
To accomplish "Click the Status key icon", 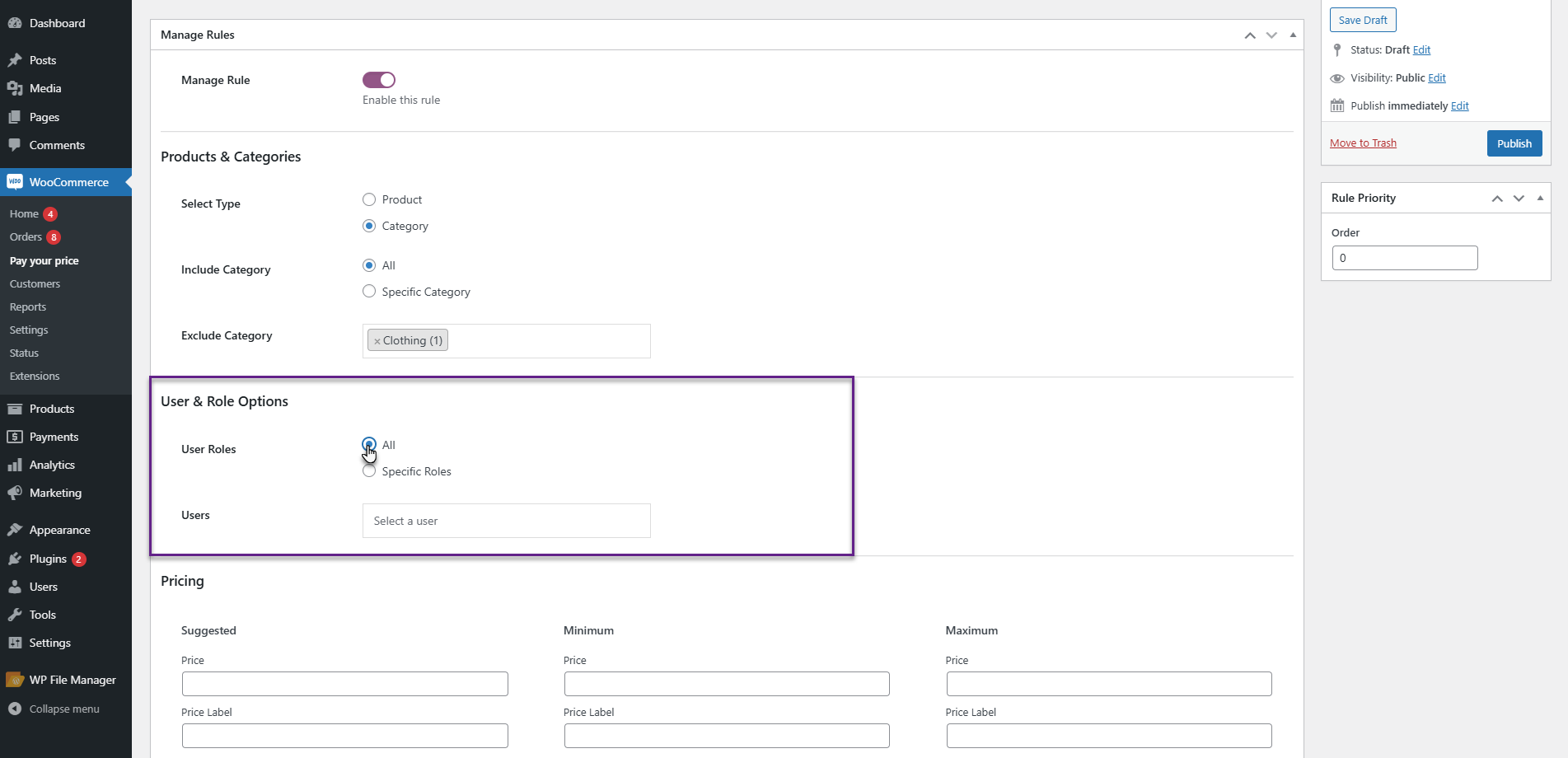I will 1337,50.
